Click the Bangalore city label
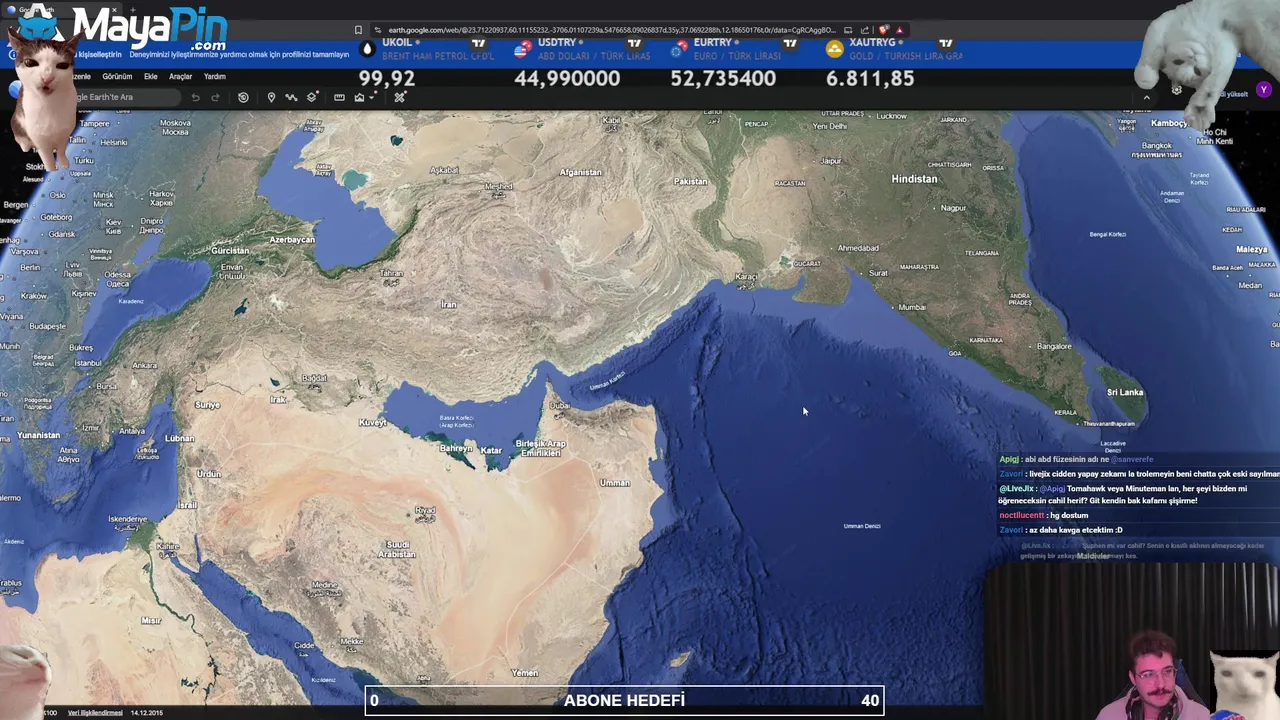Screen dimensions: 1280x720 click(1054, 346)
